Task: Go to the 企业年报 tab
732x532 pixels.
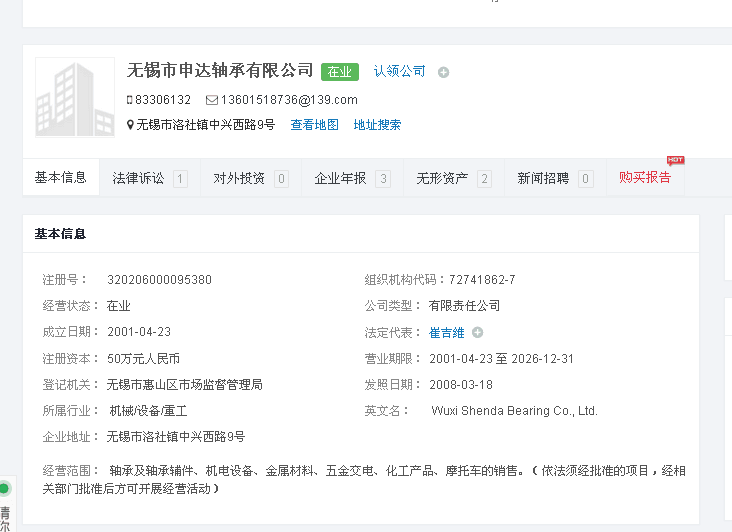Action: (352, 179)
